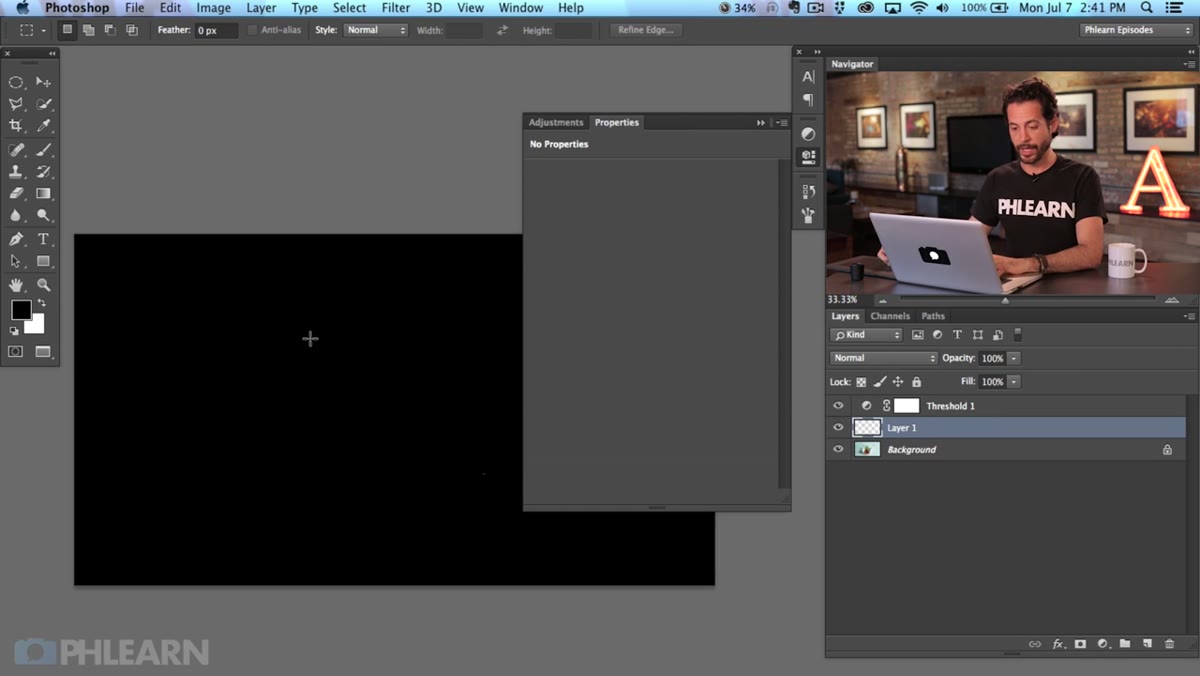Select the Type tool
The image size is (1200, 676).
(x=44, y=239)
